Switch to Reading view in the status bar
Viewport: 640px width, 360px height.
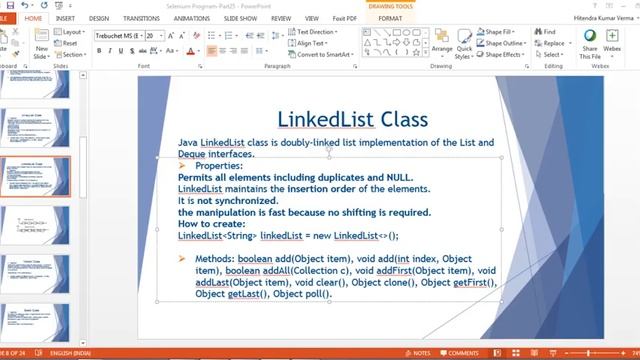click(534, 353)
